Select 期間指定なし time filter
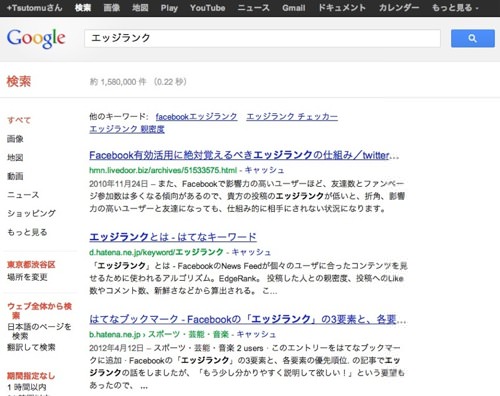 click(x=31, y=376)
